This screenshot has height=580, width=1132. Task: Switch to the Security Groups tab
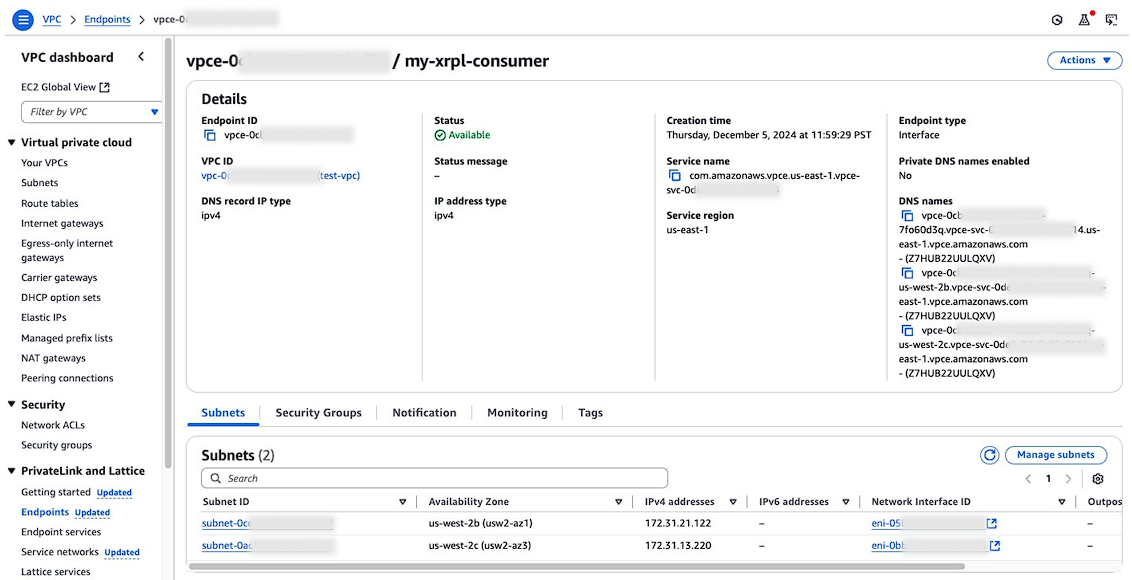[x=318, y=412]
